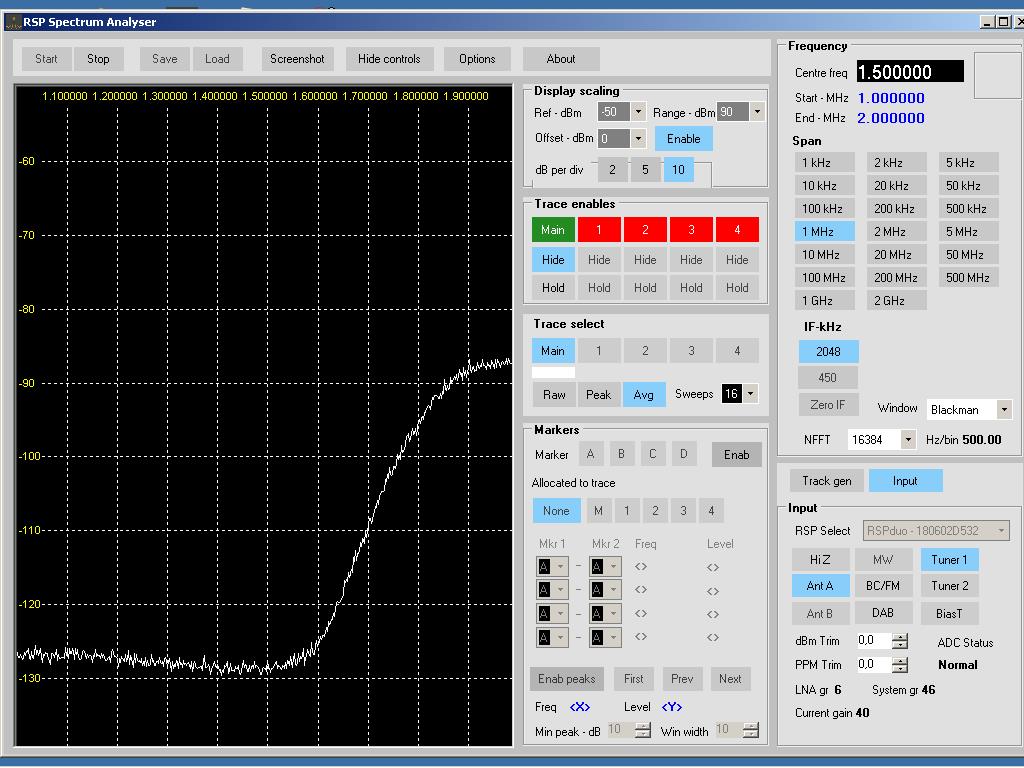This screenshot has height=768, width=1024.
Task: Enable red trace 4
Action: coord(737,230)
